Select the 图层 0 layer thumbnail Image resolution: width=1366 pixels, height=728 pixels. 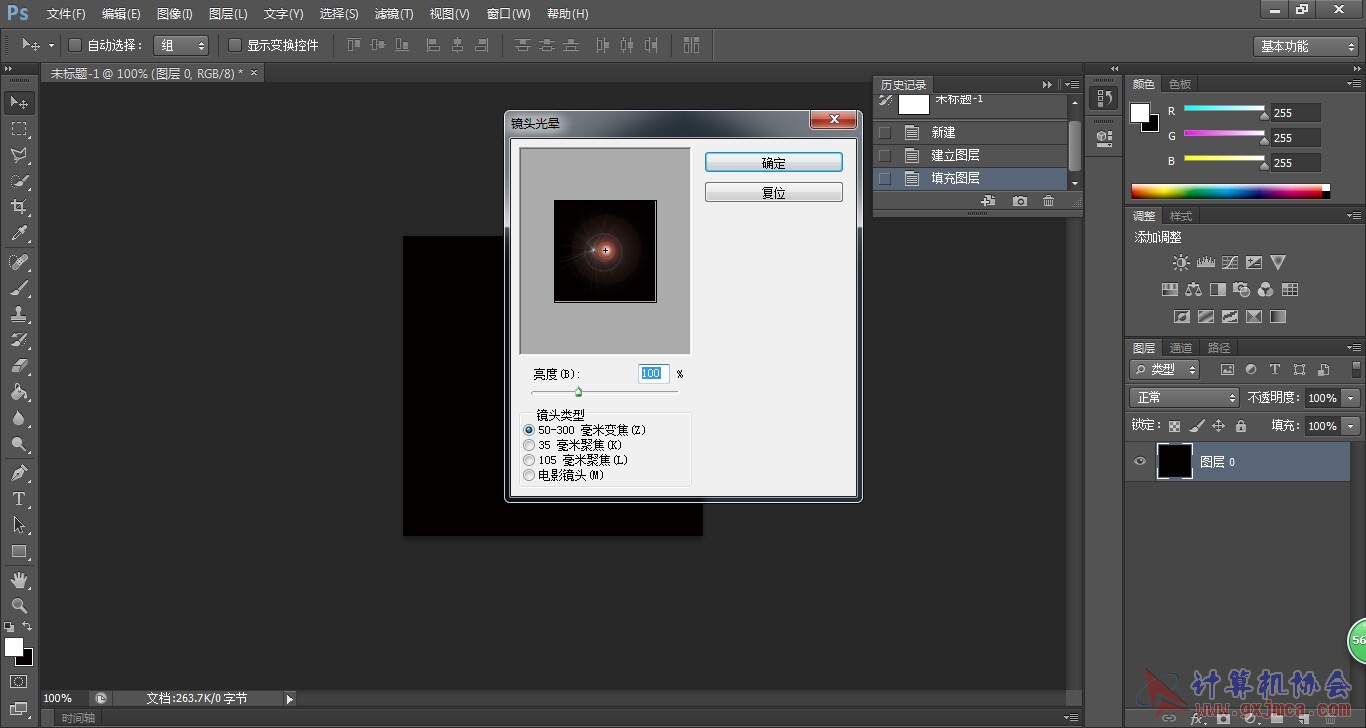[x=1175, y=461]
